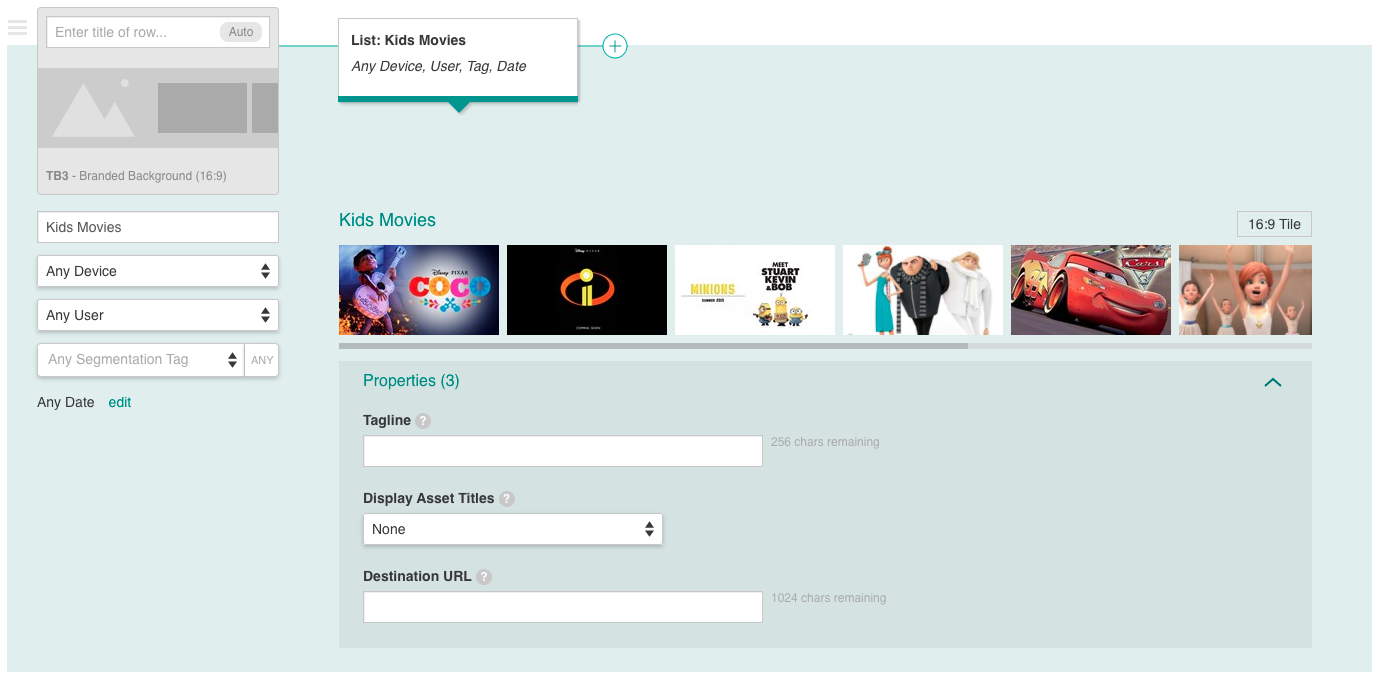Click the TB3 Branded Background template preview
Viewport: 1381px width, 679px height.
coord(158,108)
